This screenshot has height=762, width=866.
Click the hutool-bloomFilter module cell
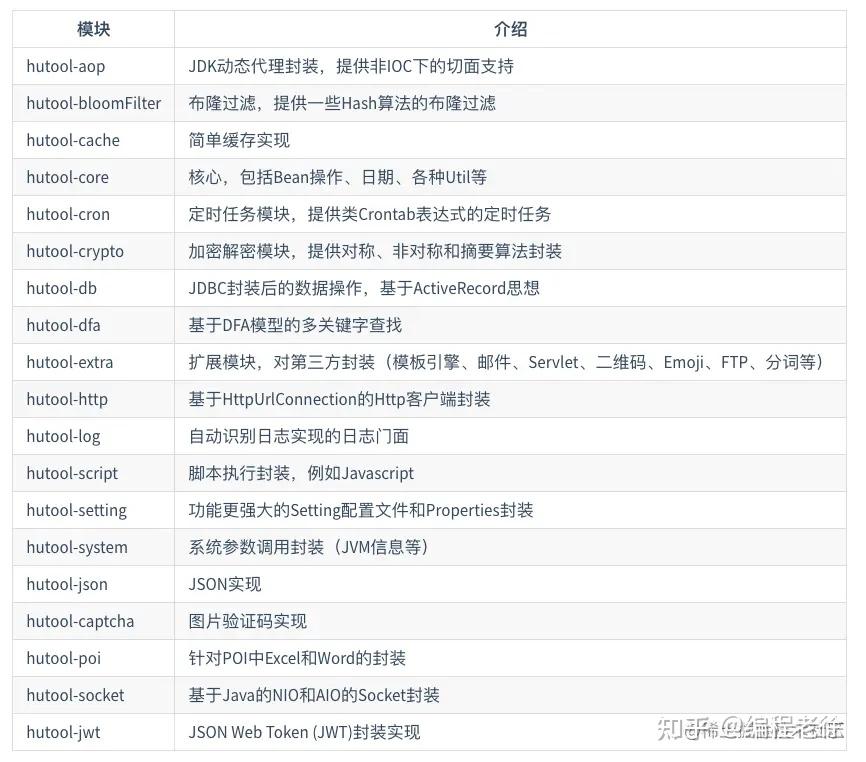[x=94, y=103]
